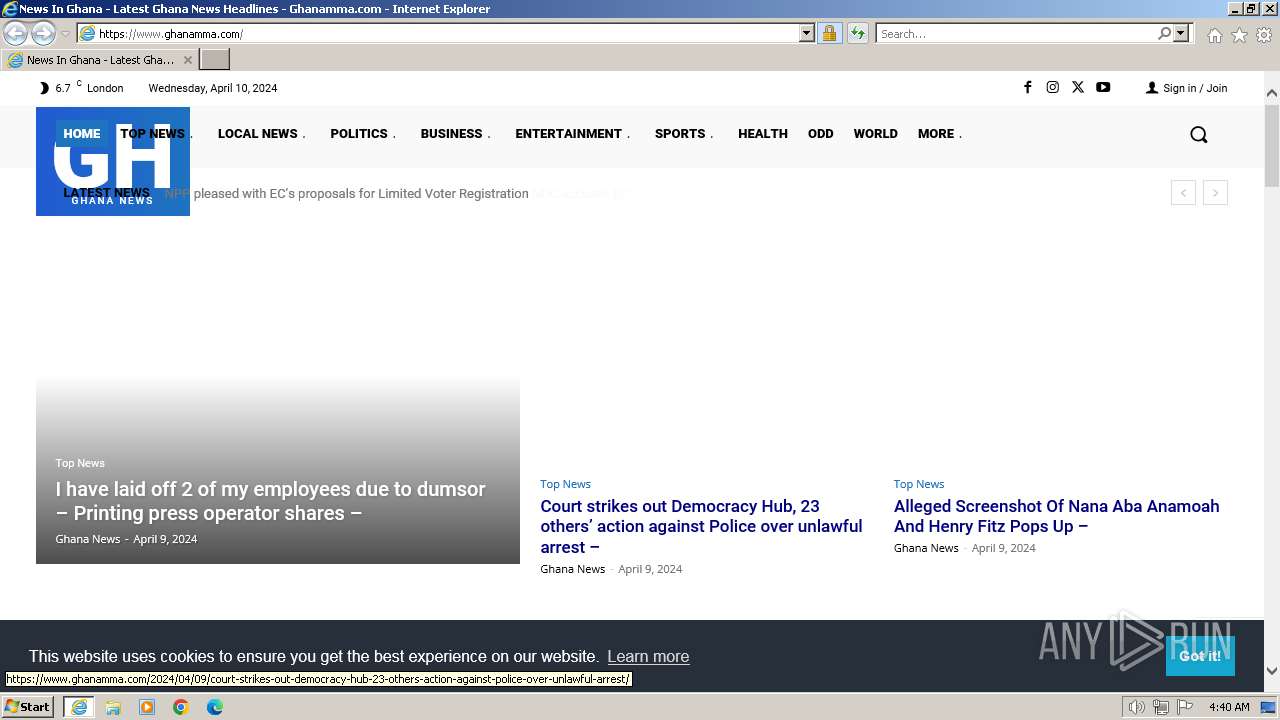
Task: Open the Nana Aba Anamoah screenshot article
Action: tap(1056, 516)
